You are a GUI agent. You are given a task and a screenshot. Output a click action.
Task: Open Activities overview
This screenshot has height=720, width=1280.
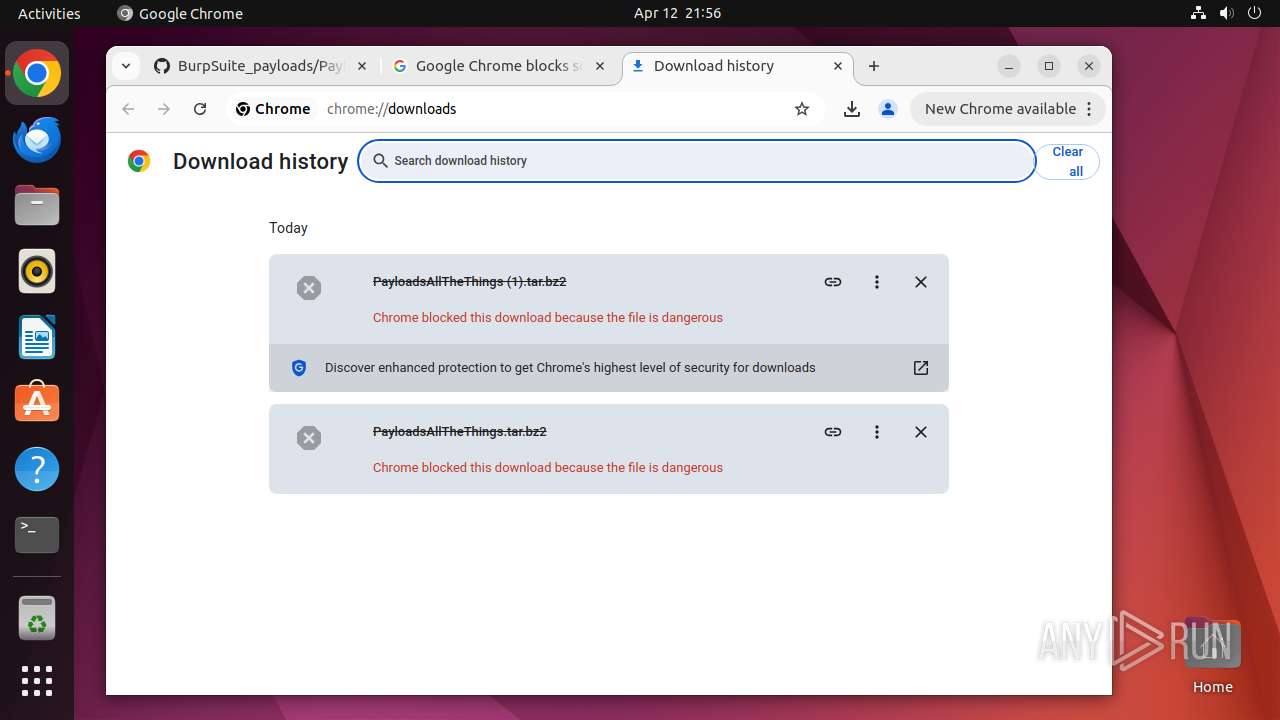tap(49, 13)
